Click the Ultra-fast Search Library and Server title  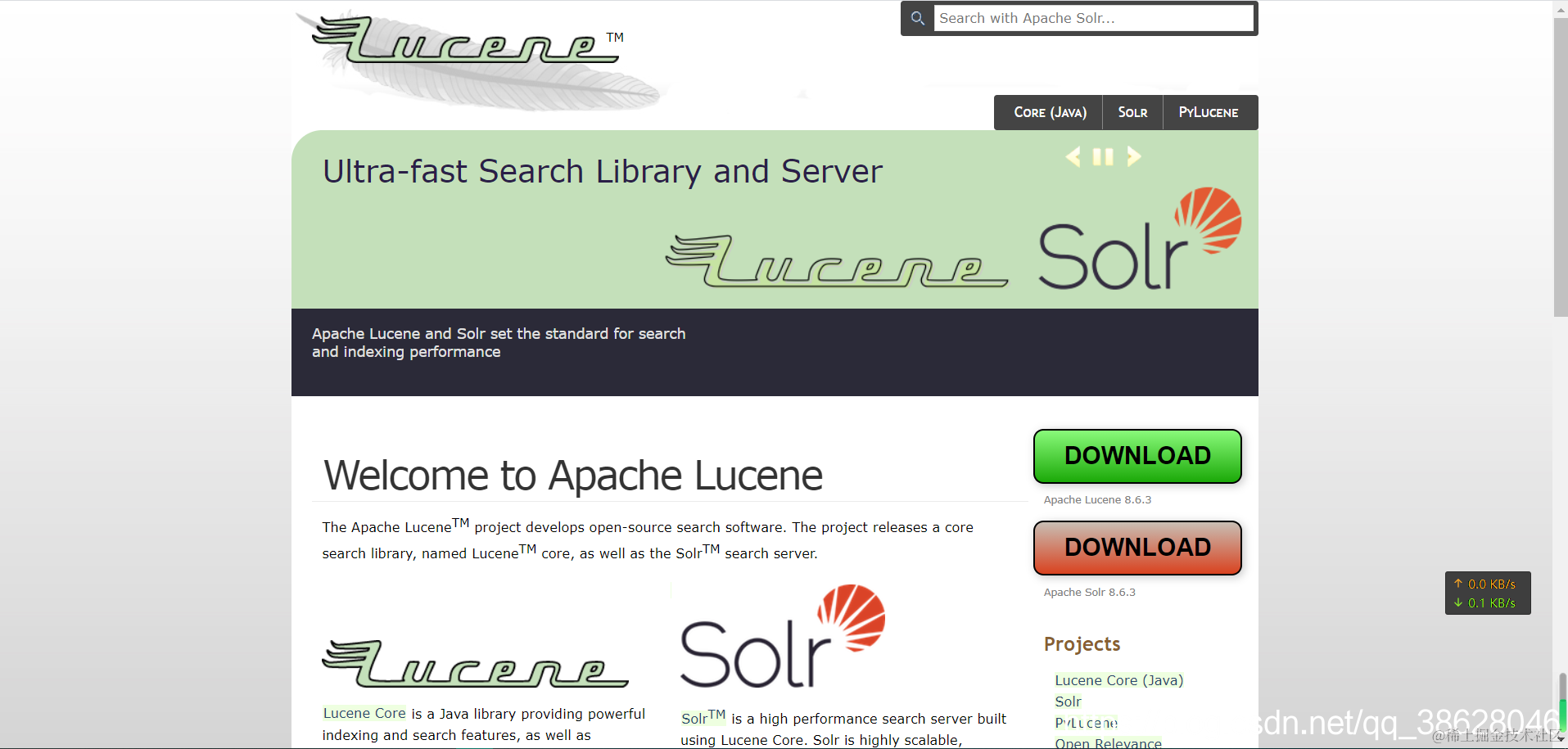(x=603, y=171)
